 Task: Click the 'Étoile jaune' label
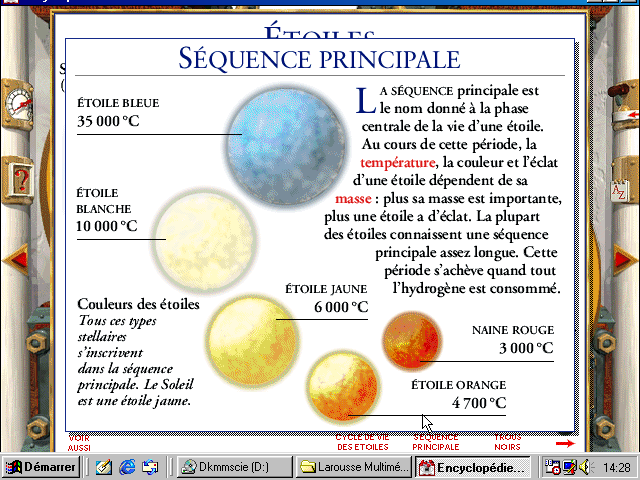tap(326, 289)
